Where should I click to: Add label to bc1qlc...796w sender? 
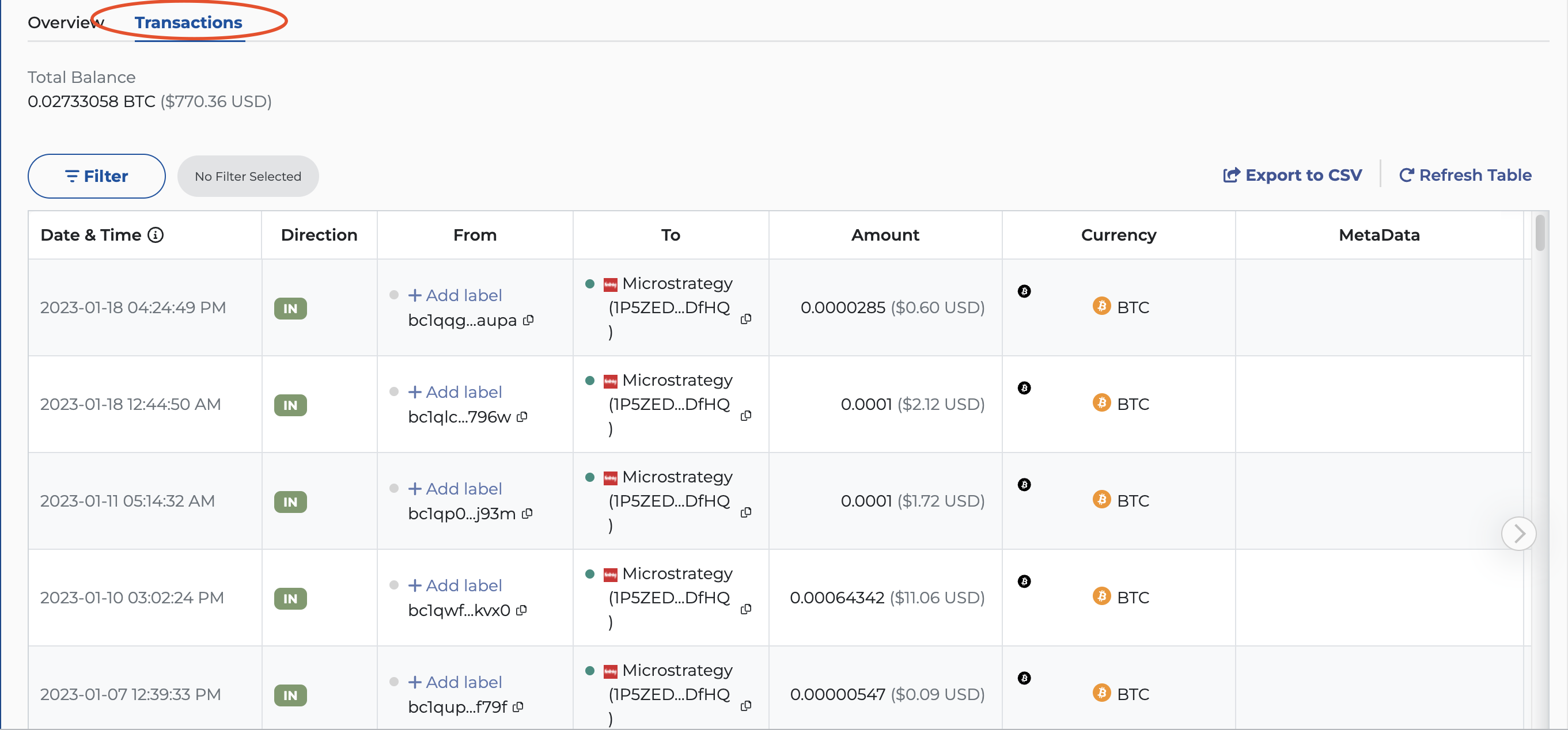tap(455, 391)
